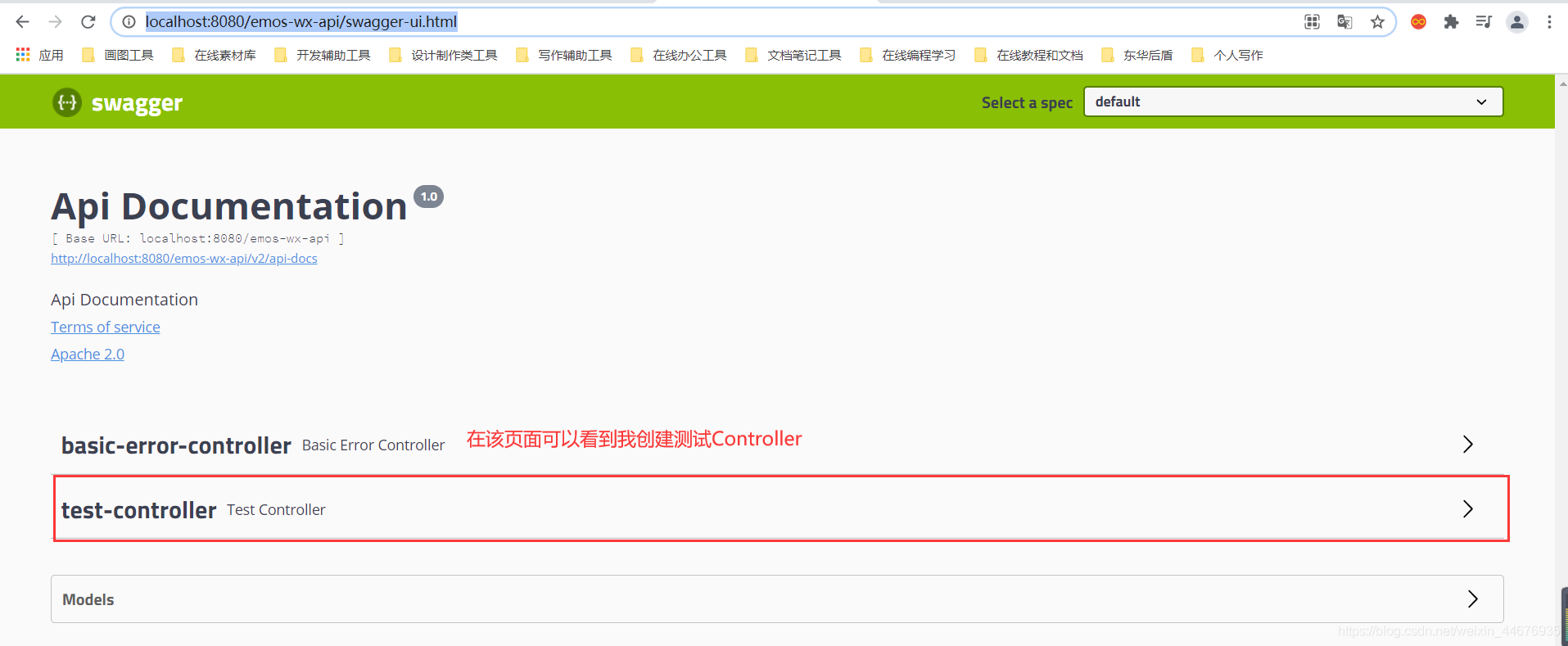Open the v2/api-docs URL link
The height and width of the screenshot is (646, 1568).
[x=184, y=258]
